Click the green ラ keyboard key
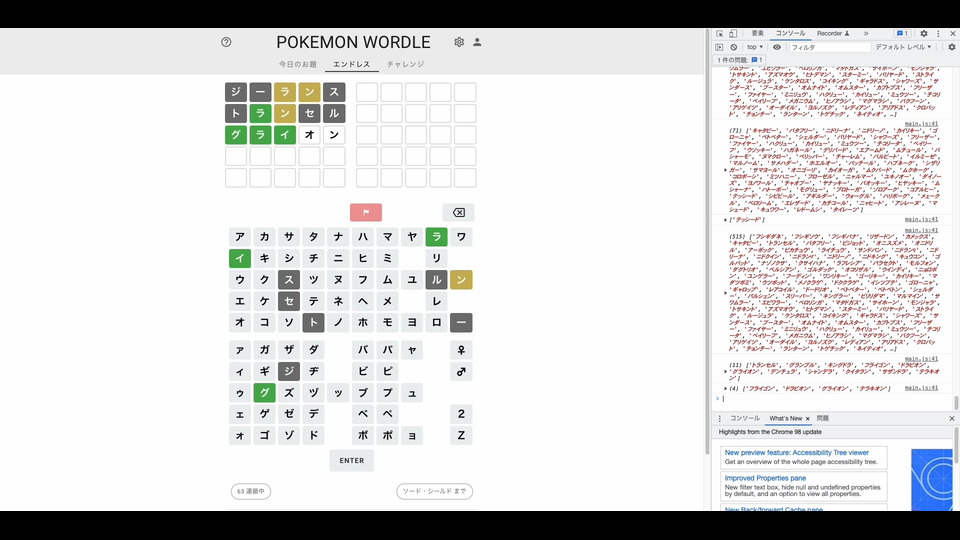960x540 pixels. tap(437, 237)
